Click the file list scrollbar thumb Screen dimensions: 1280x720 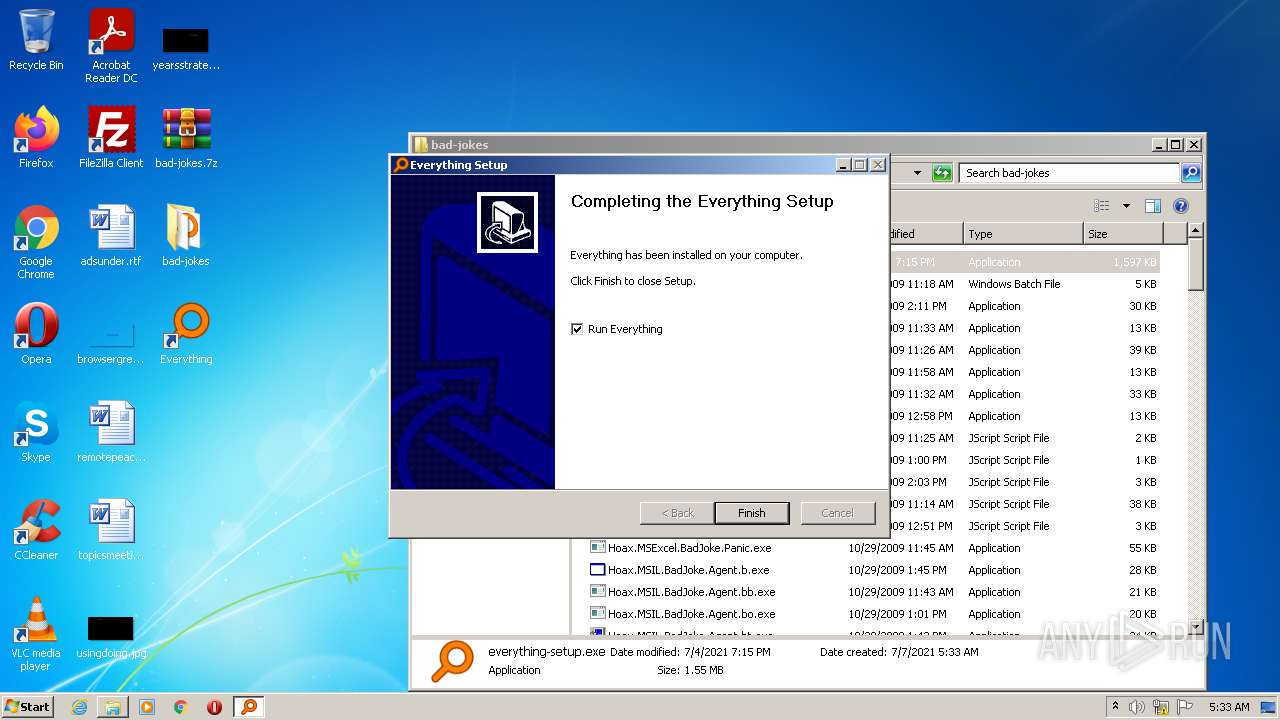pyautogui.click(x=1195, y=264)
